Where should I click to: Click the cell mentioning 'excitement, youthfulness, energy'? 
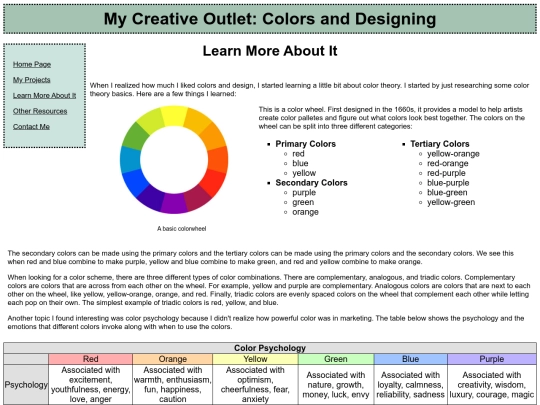pos(91,385)
